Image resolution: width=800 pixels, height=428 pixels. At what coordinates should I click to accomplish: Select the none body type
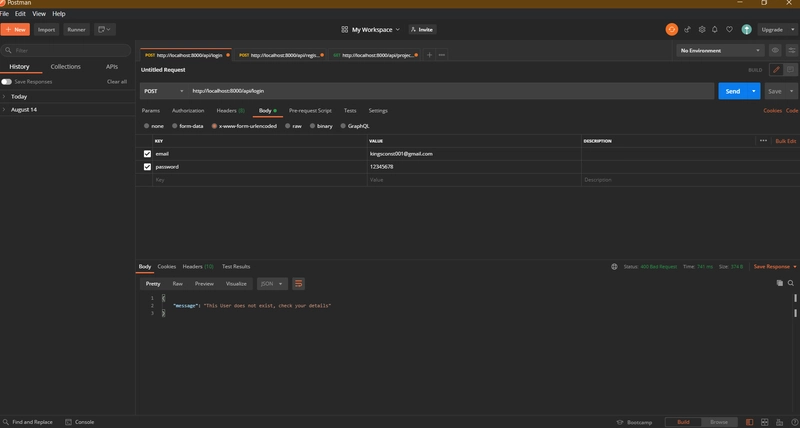(146, 126)
